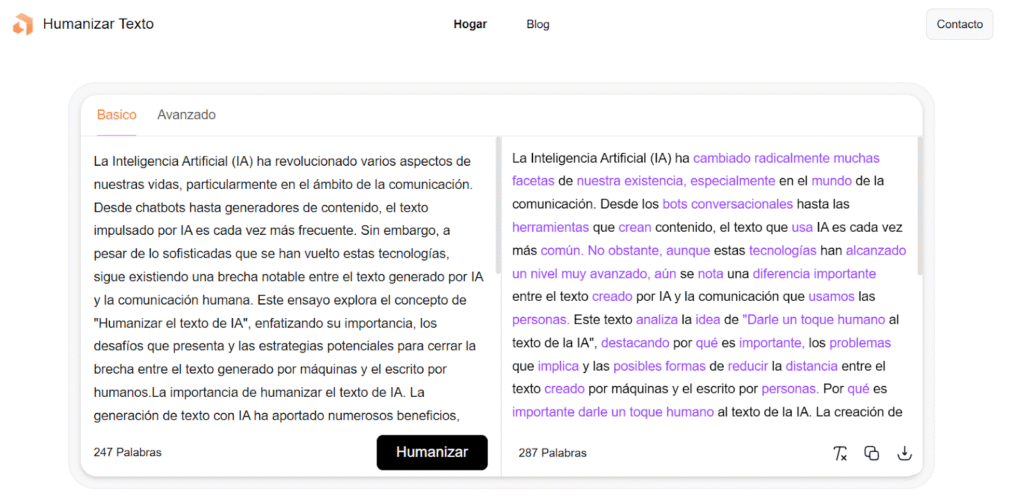The image size is (1024, 496).
Task: Click the 287 Palabras output counter
Action: point(552,453)
